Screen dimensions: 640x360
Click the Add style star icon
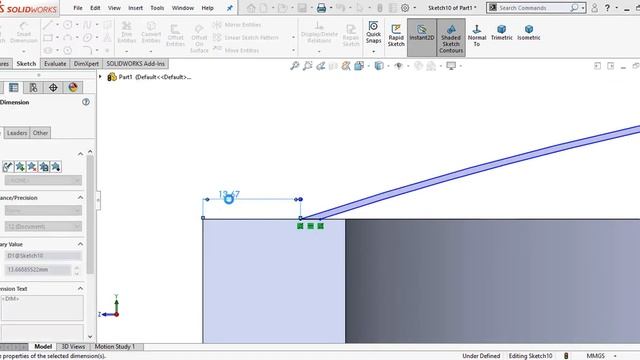[20, 167]
